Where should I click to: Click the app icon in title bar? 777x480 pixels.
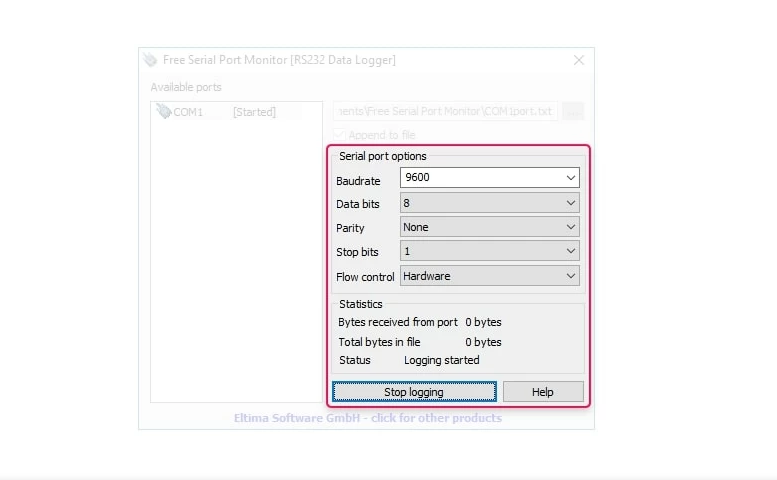tap(150, 60)
